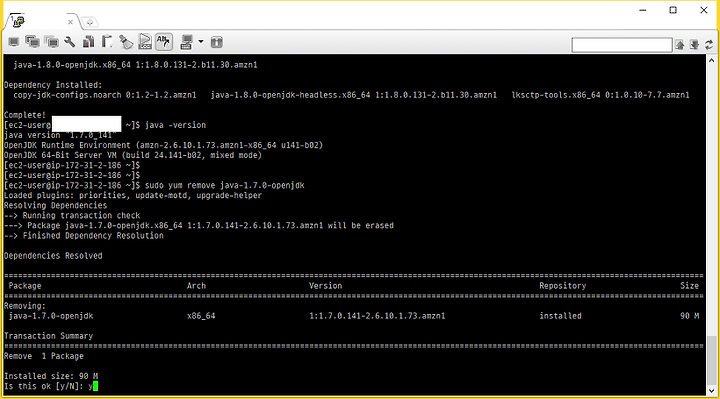The image size is (720, 399).
Task: Click the single monitor new session icon
Action: coord(14,42)
